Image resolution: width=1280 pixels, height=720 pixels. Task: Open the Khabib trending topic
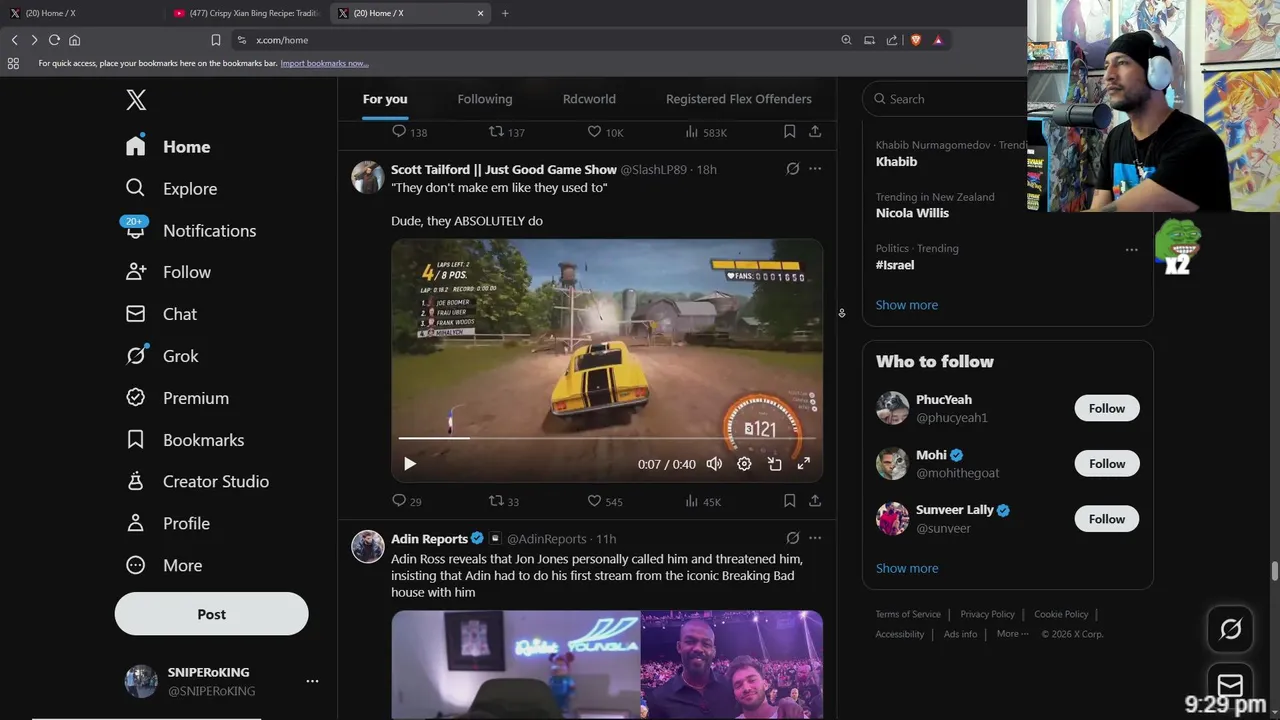[896, 161]
